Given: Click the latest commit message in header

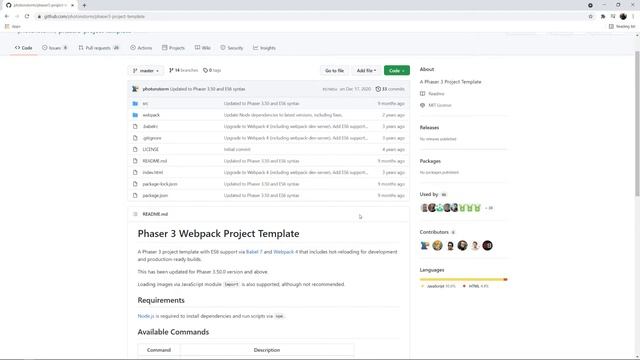Looking at the screenshot, I should coord(208,89).
